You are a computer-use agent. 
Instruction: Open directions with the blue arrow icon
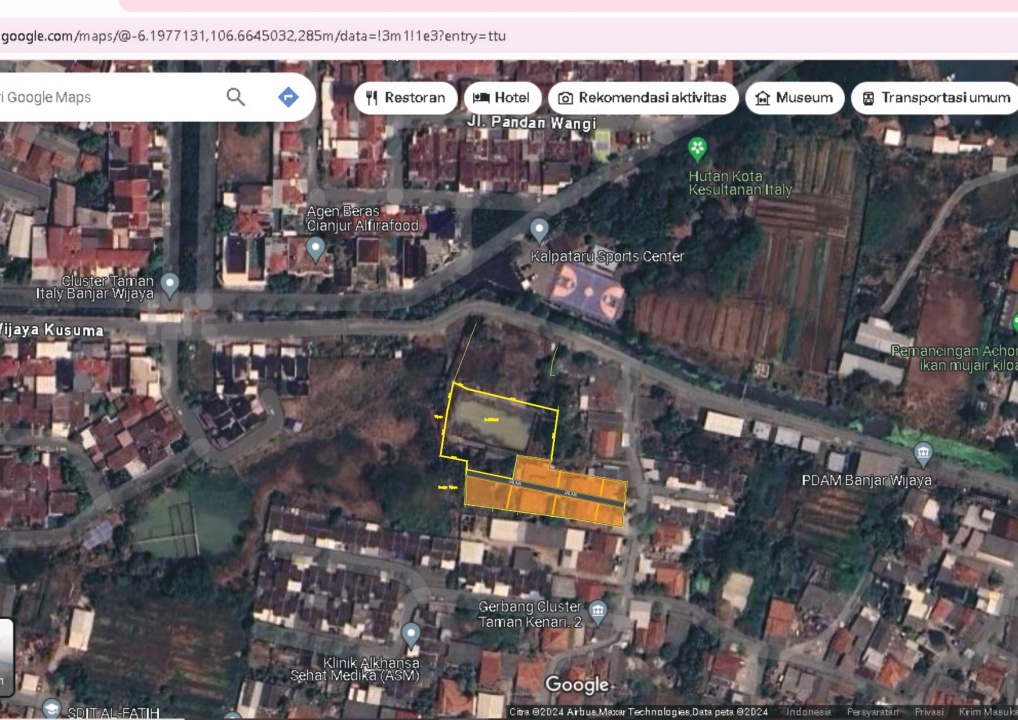(288, 97)
